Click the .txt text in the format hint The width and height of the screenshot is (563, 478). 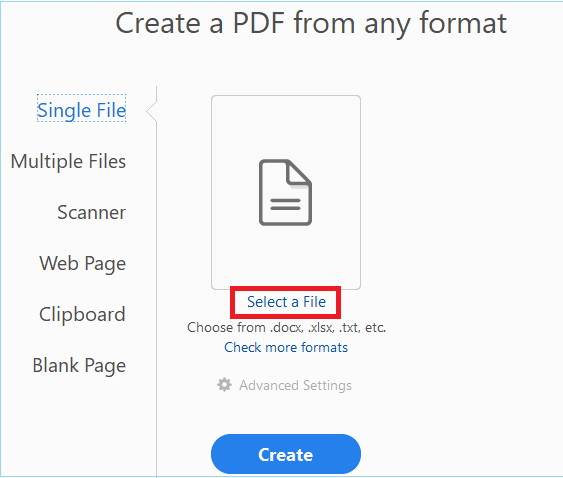pyautogui.click(x=349, y=328)
